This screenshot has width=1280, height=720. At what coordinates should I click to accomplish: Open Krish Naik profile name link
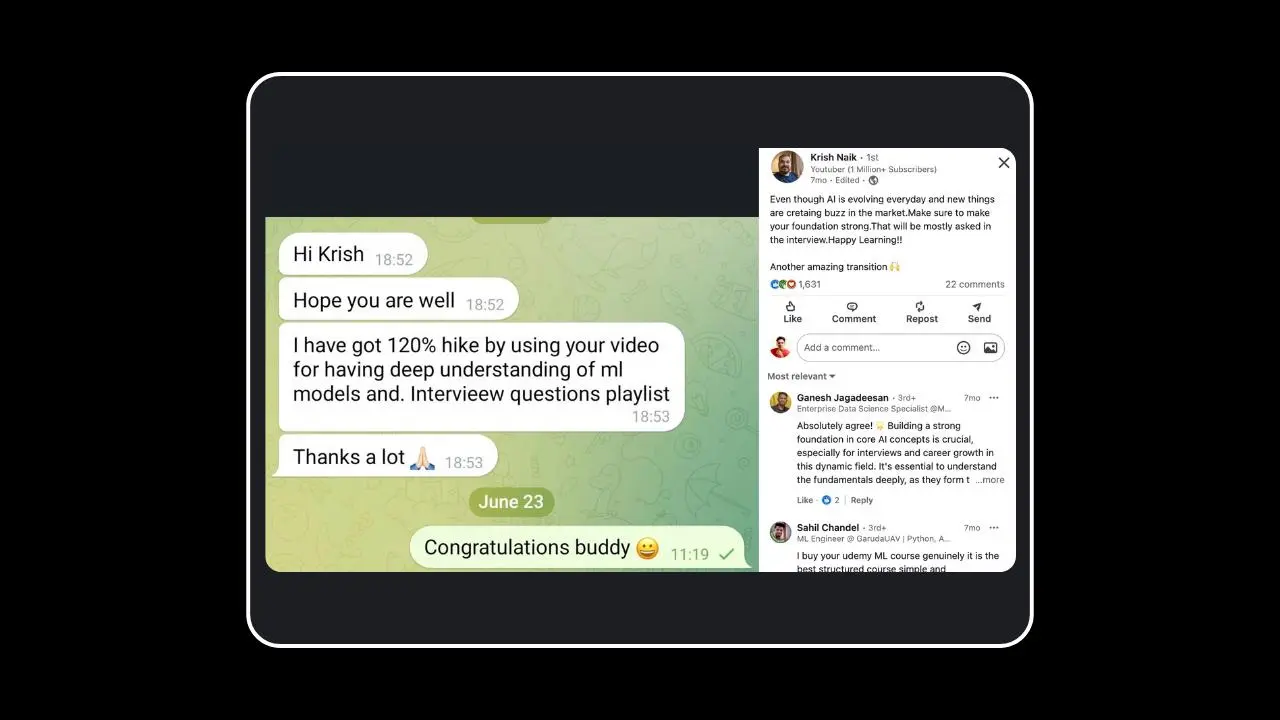coord(833,157)
